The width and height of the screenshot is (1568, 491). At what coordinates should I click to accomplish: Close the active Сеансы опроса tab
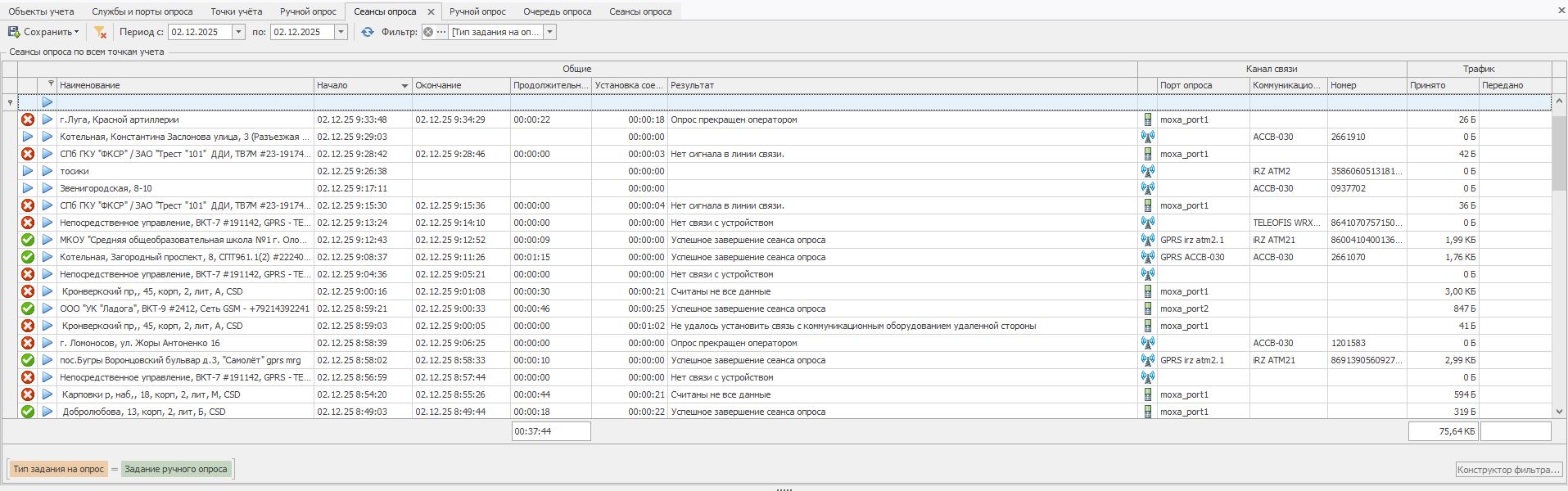click(x=431, y=11)
